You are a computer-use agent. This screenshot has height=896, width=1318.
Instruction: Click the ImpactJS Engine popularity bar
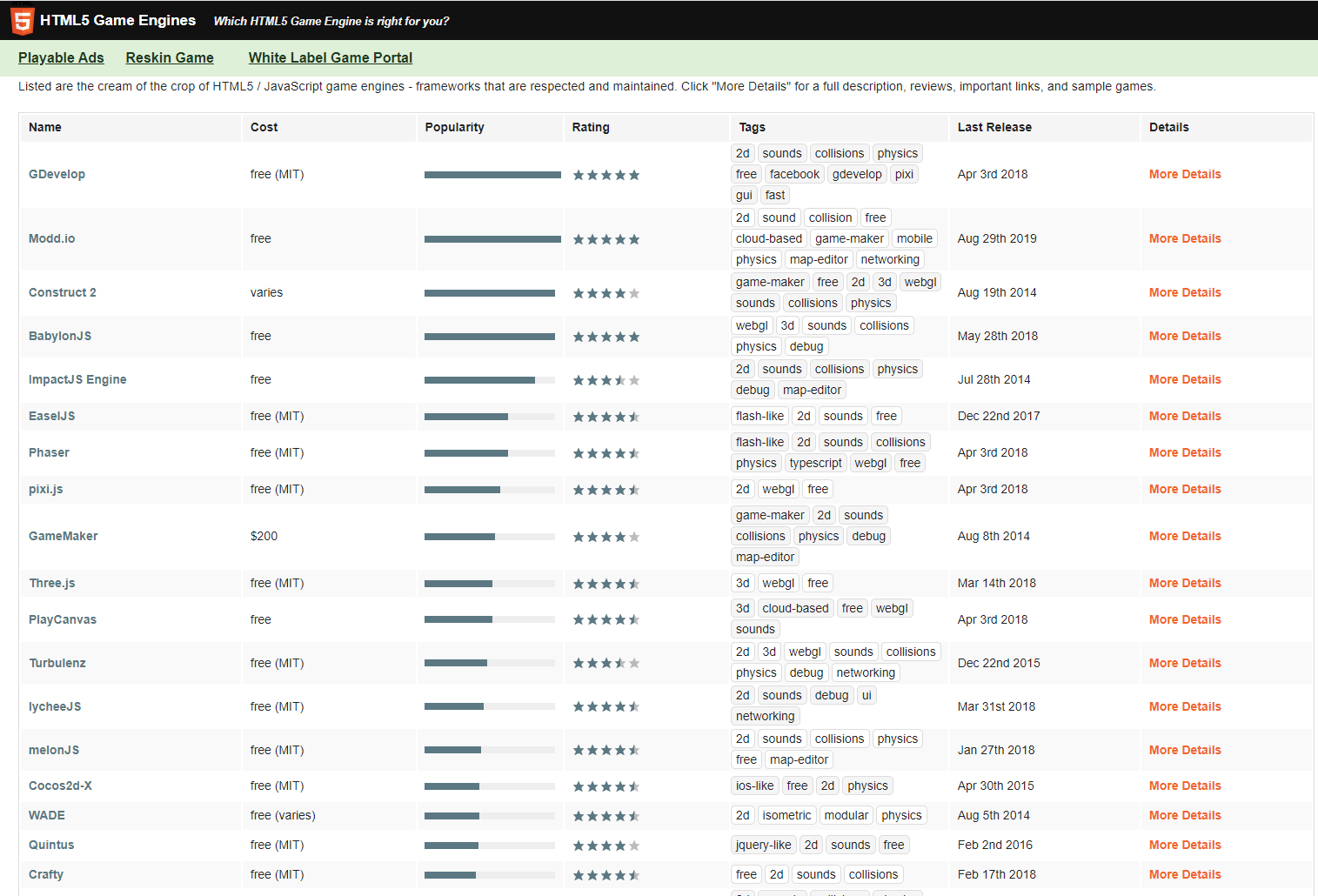[x=490, y=380]
